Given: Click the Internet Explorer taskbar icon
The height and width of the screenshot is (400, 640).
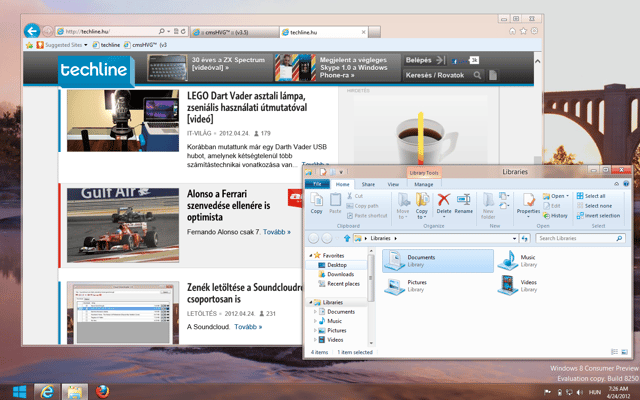Looking at the screenshot, I should pyautogui.click(x=47, y=392).
